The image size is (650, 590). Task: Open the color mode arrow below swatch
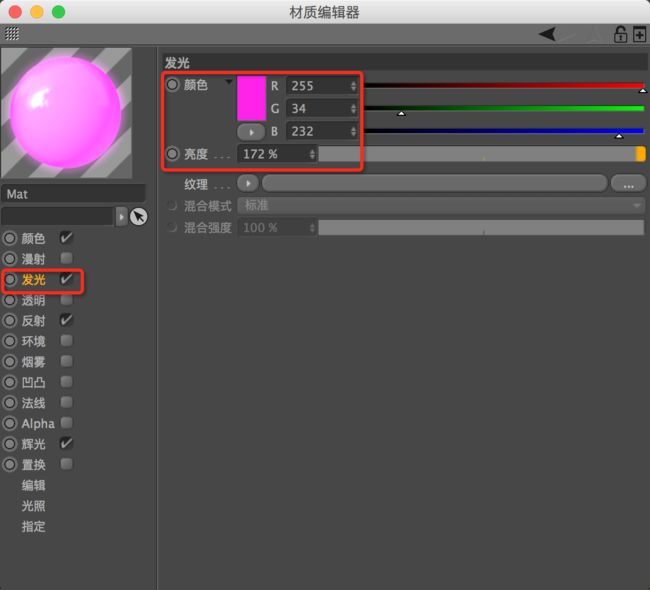tap(251, 132)
